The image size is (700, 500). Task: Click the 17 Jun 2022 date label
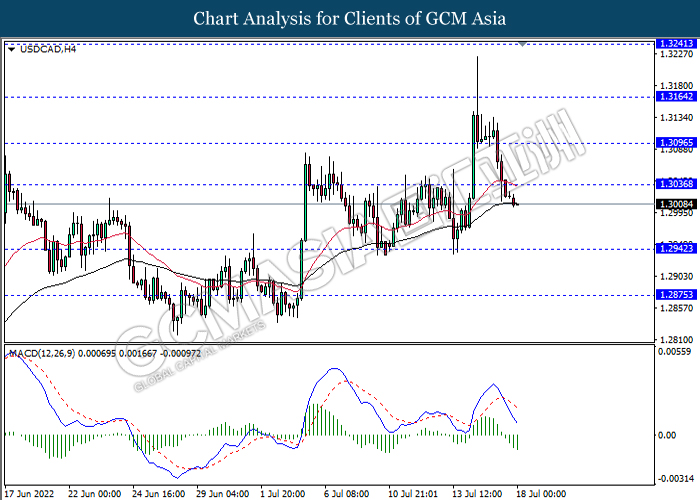tap(29, 494)
